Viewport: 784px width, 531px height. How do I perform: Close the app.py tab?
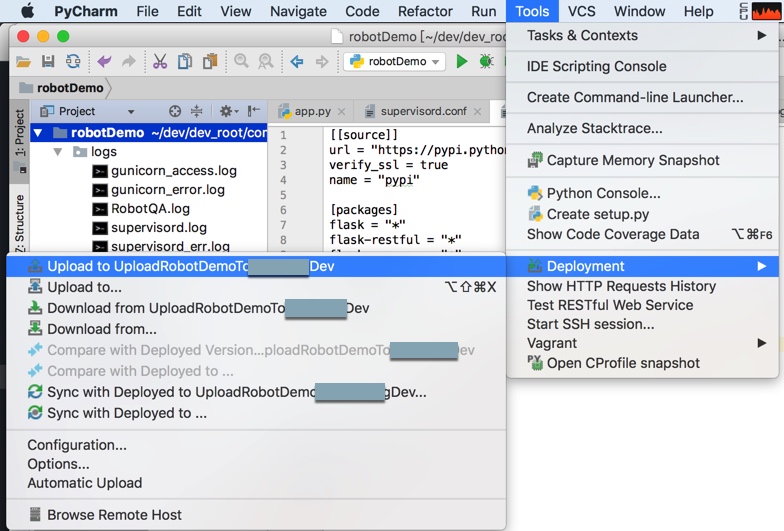[342, 112]
